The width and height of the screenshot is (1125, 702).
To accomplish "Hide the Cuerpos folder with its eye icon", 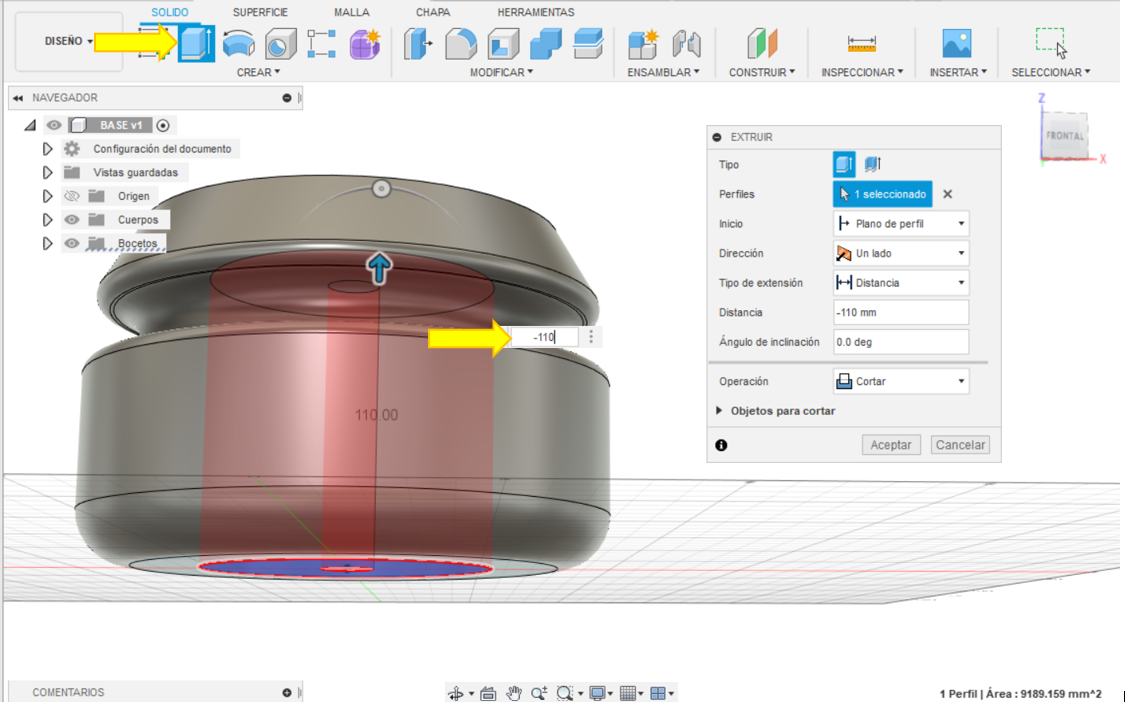I will 72,220.
